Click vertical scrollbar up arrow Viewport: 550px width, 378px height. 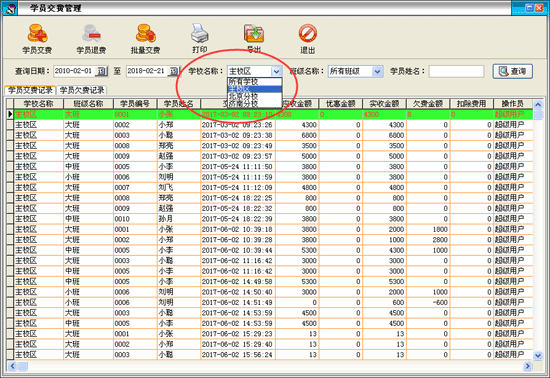[538, 104]
